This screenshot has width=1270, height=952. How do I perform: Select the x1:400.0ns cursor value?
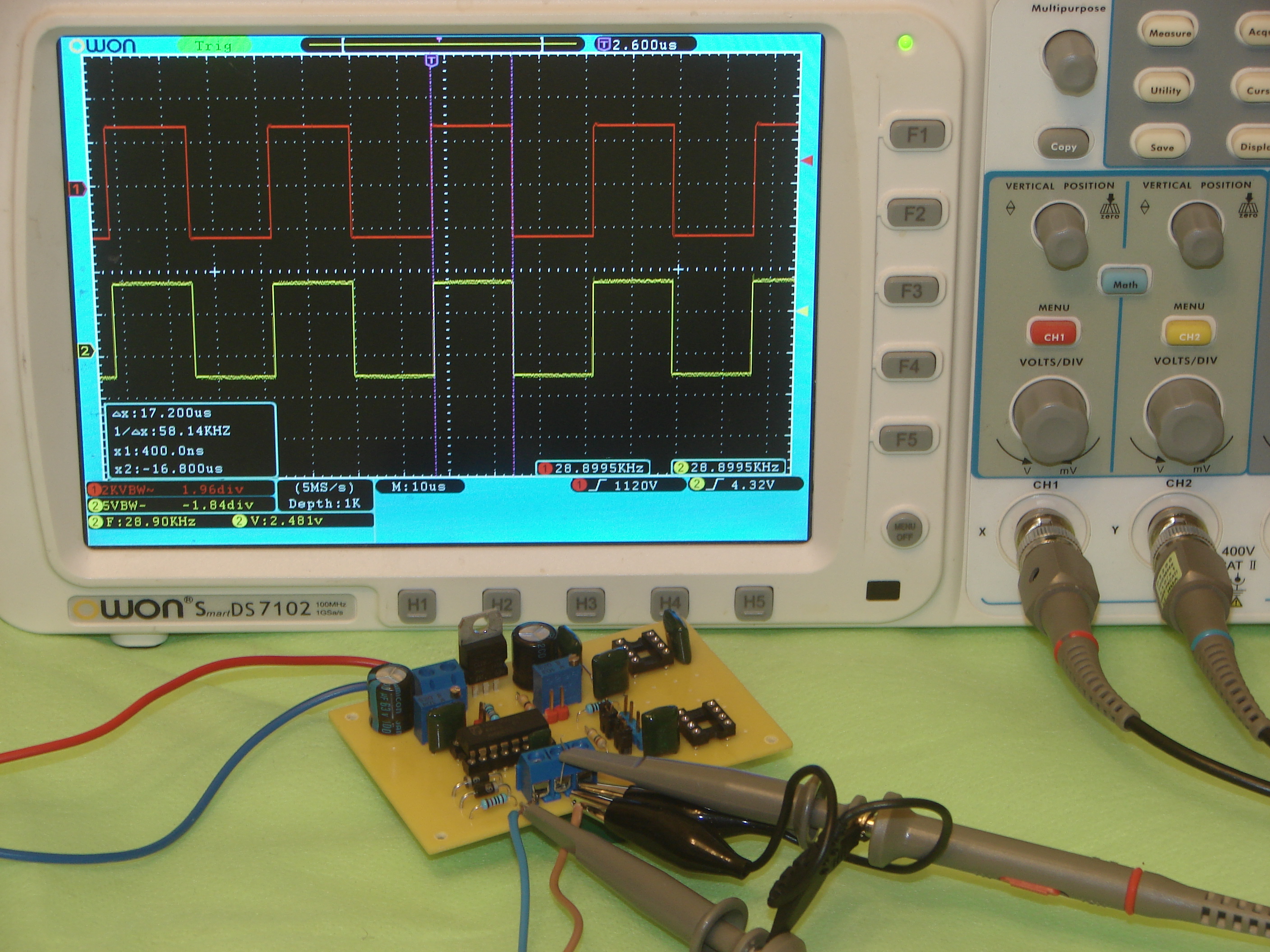(158, 450)
